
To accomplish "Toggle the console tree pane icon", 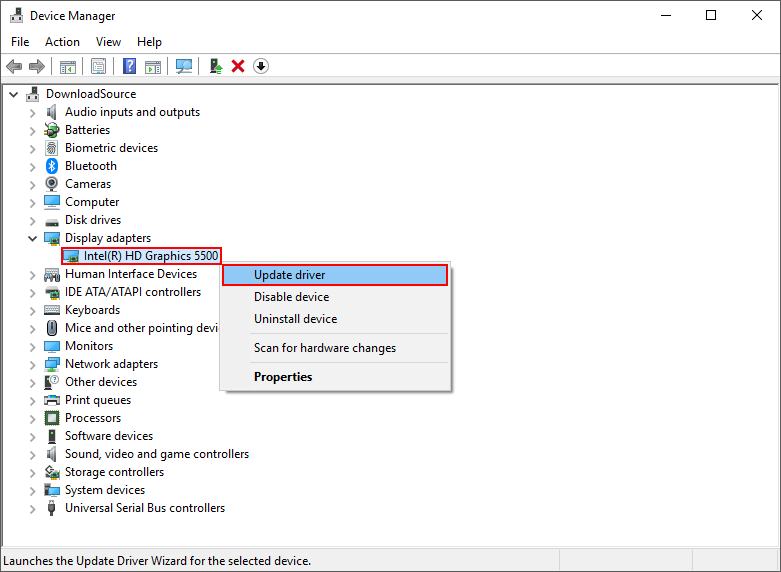I will pyautogui.click(x=68, y=66).
